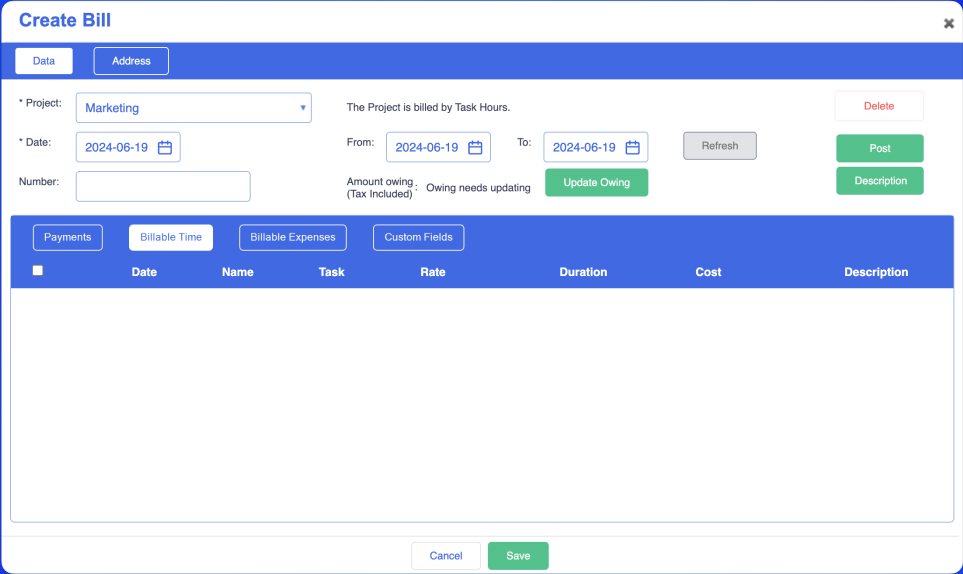The width and height of the screenshot is (963, 574).
Task: Click the green Description button
Action: click(x=880, y=181)
